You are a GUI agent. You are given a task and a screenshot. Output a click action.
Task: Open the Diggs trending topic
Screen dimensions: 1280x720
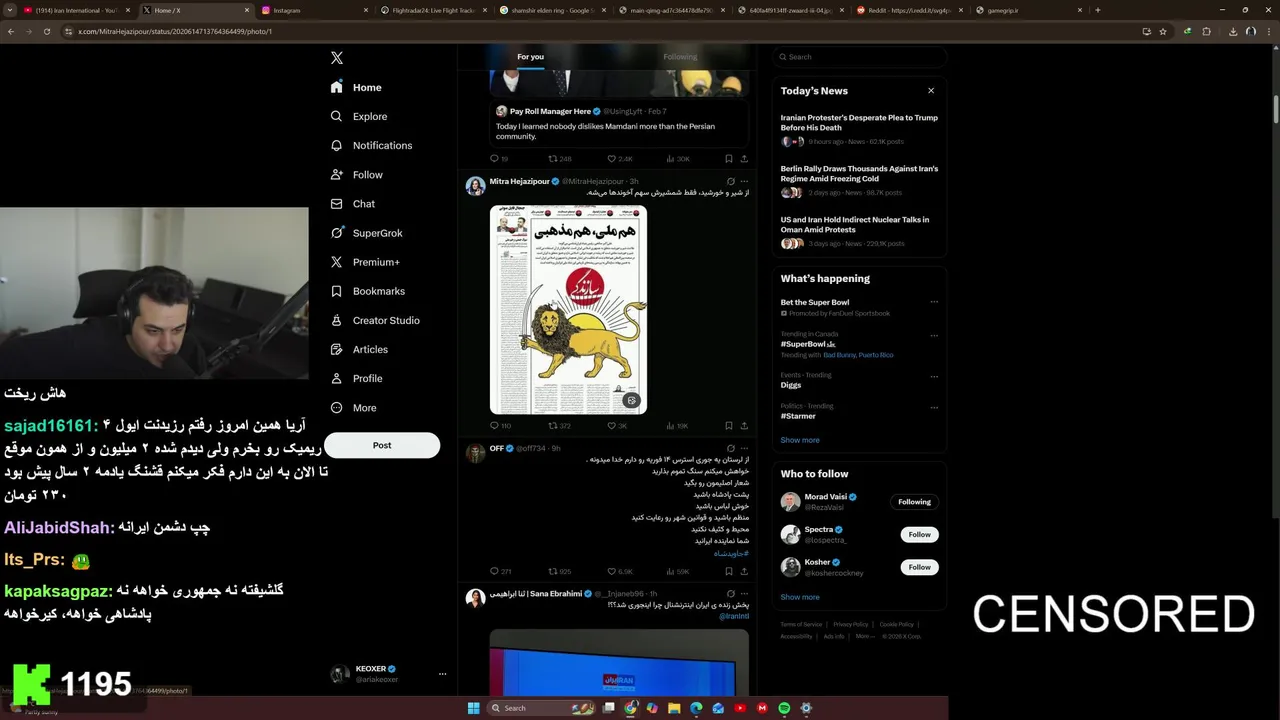[x=790, y=385]
